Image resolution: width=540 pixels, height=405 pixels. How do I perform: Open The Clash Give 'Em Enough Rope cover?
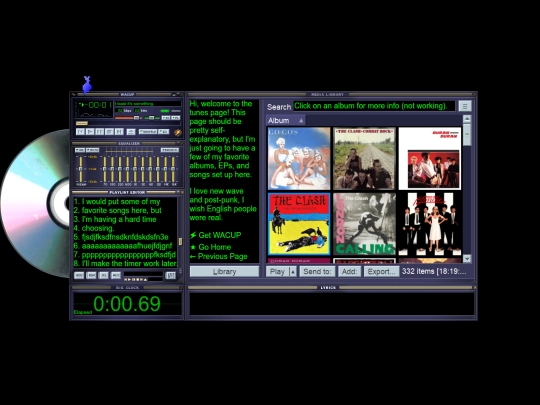[299, 224]
